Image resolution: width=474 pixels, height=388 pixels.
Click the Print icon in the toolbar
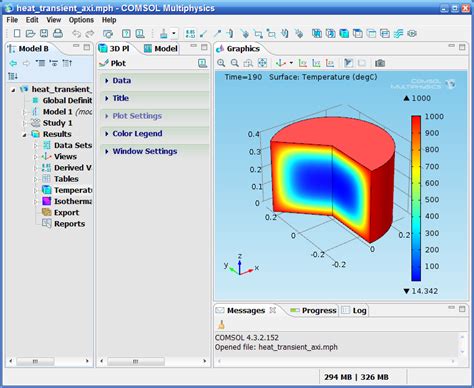(x=58, y=33)
